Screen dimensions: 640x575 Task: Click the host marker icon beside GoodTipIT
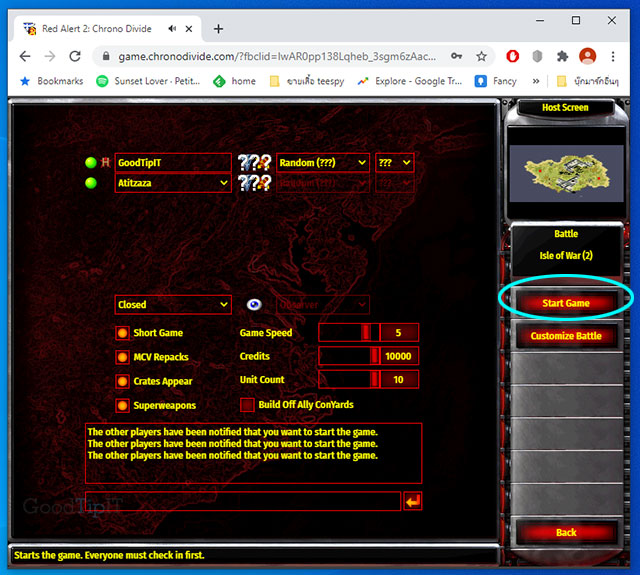(x=106, y=162)
